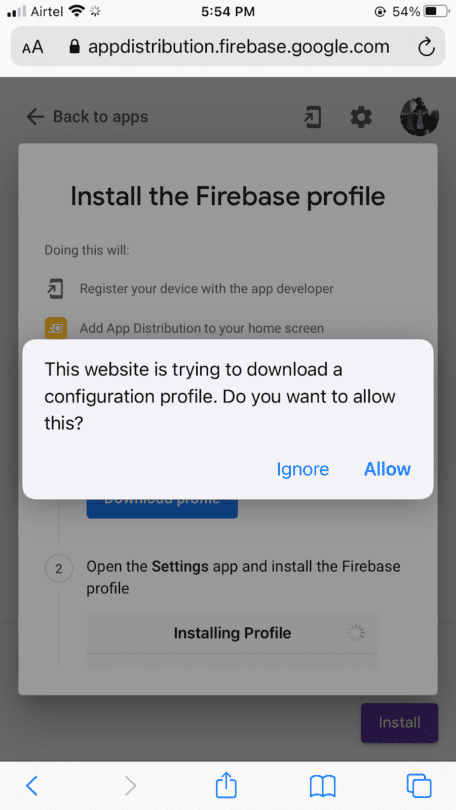Choose Ignore in the configuration profile dialog
Screen dimensions: 456x810
tap(303, 469)
